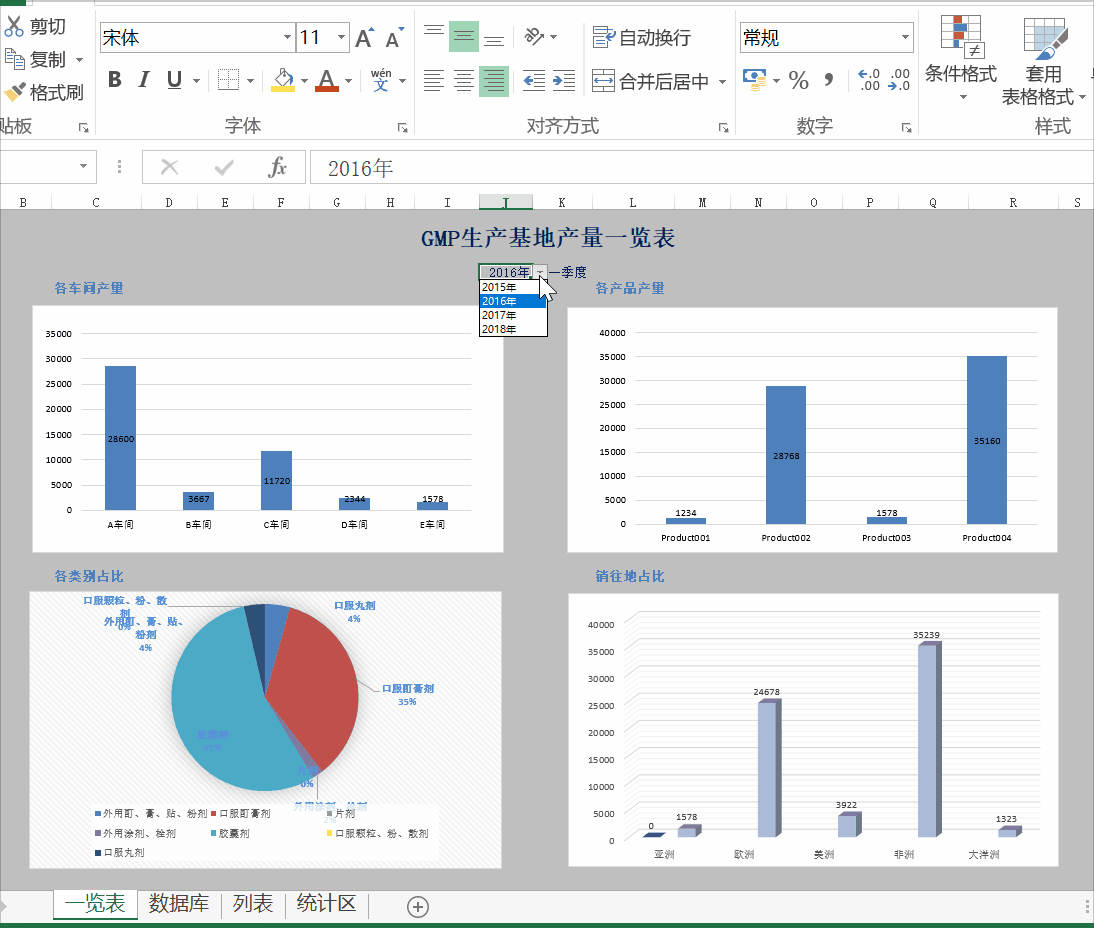Switch to the 数据库 sheet tab
Screen dimensions: 1094x928
pyautogui.click(x=179, y=904)
